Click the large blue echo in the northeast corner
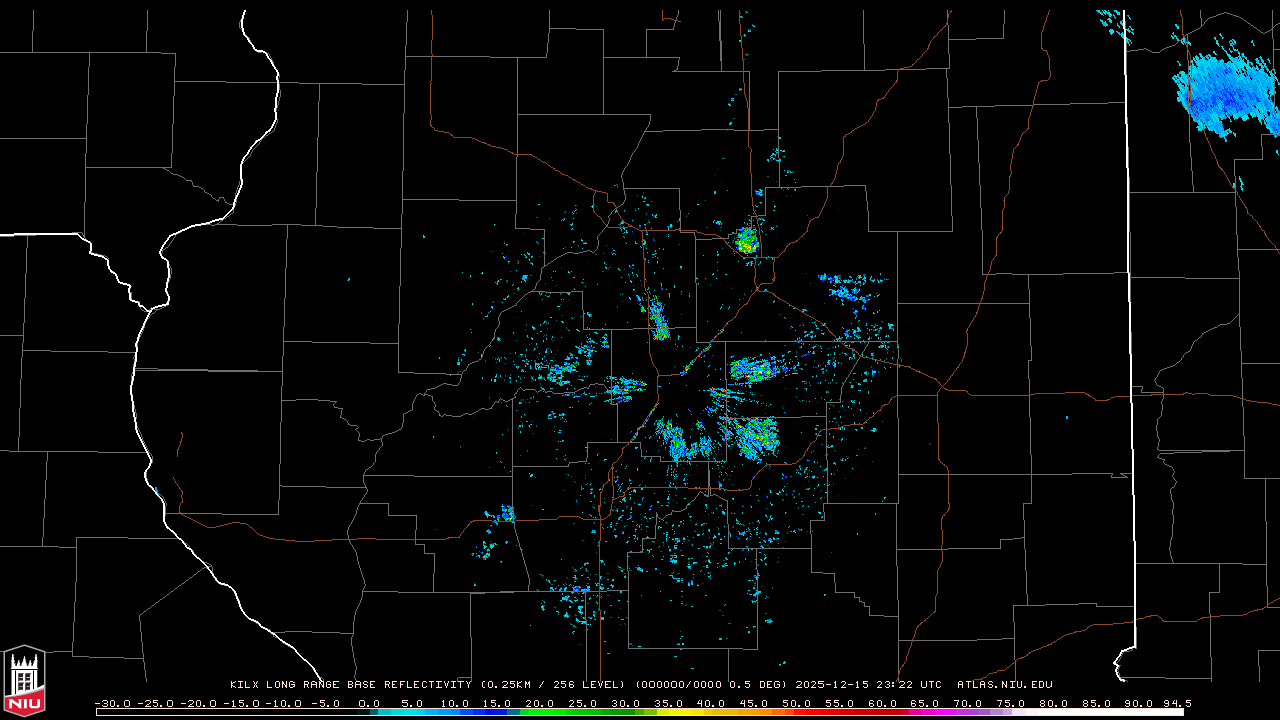The image size is (1280, 720). pyautogui.click(x=1224, y=92)
